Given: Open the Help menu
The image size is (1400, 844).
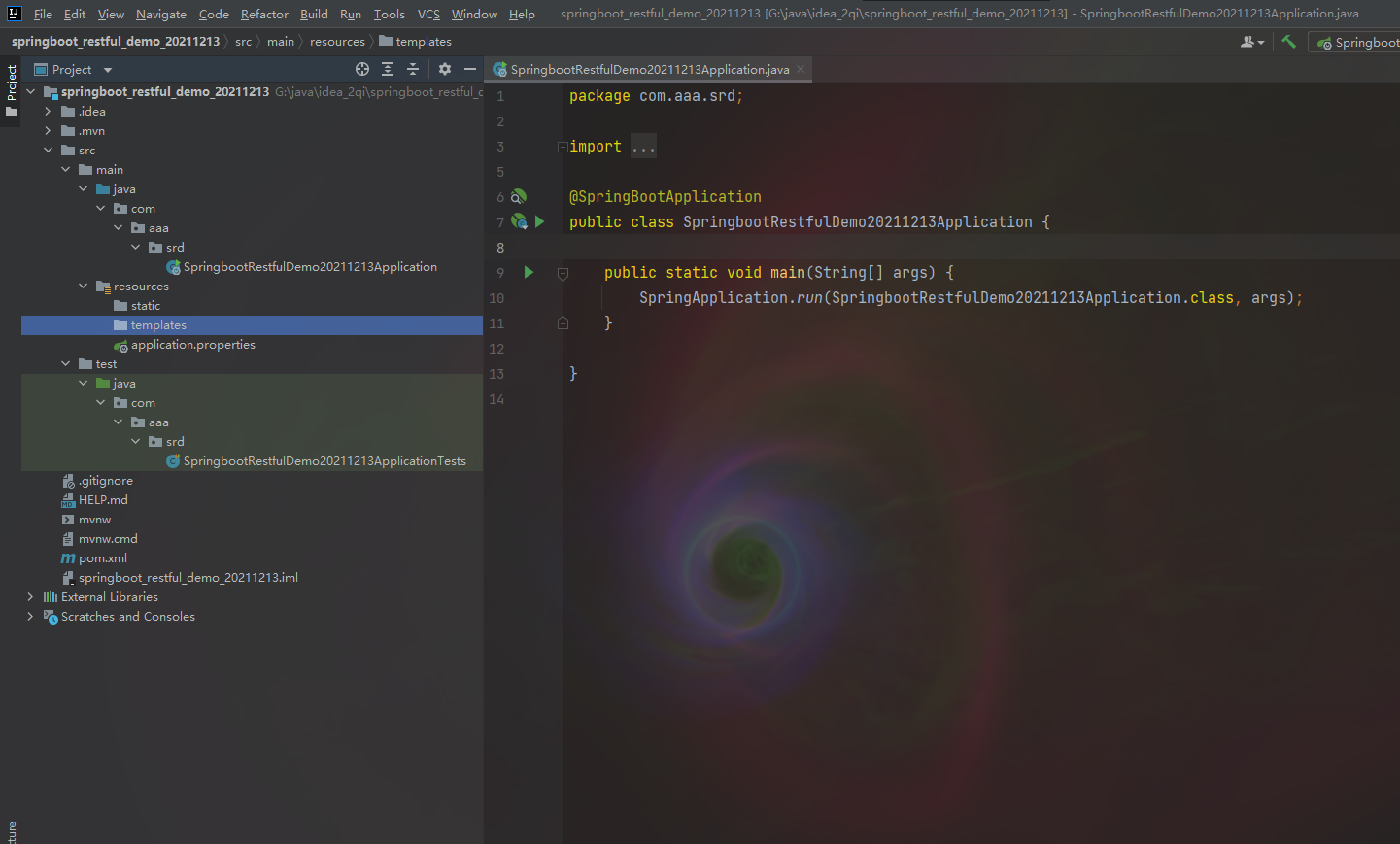Looking at the screenshot, I should pyautogui.click(x=522, y=14).
